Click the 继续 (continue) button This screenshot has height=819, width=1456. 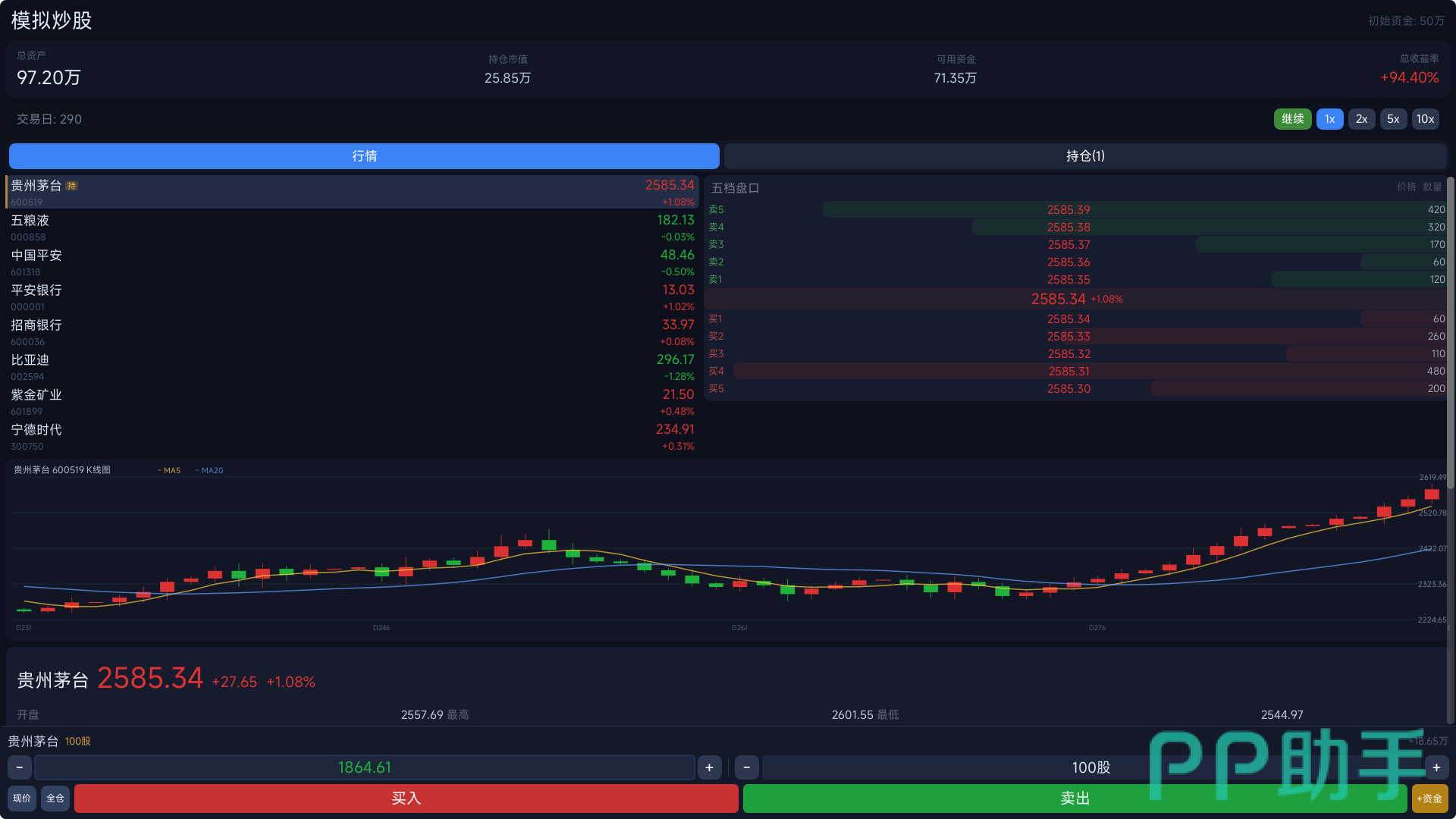pos(1292,119)
